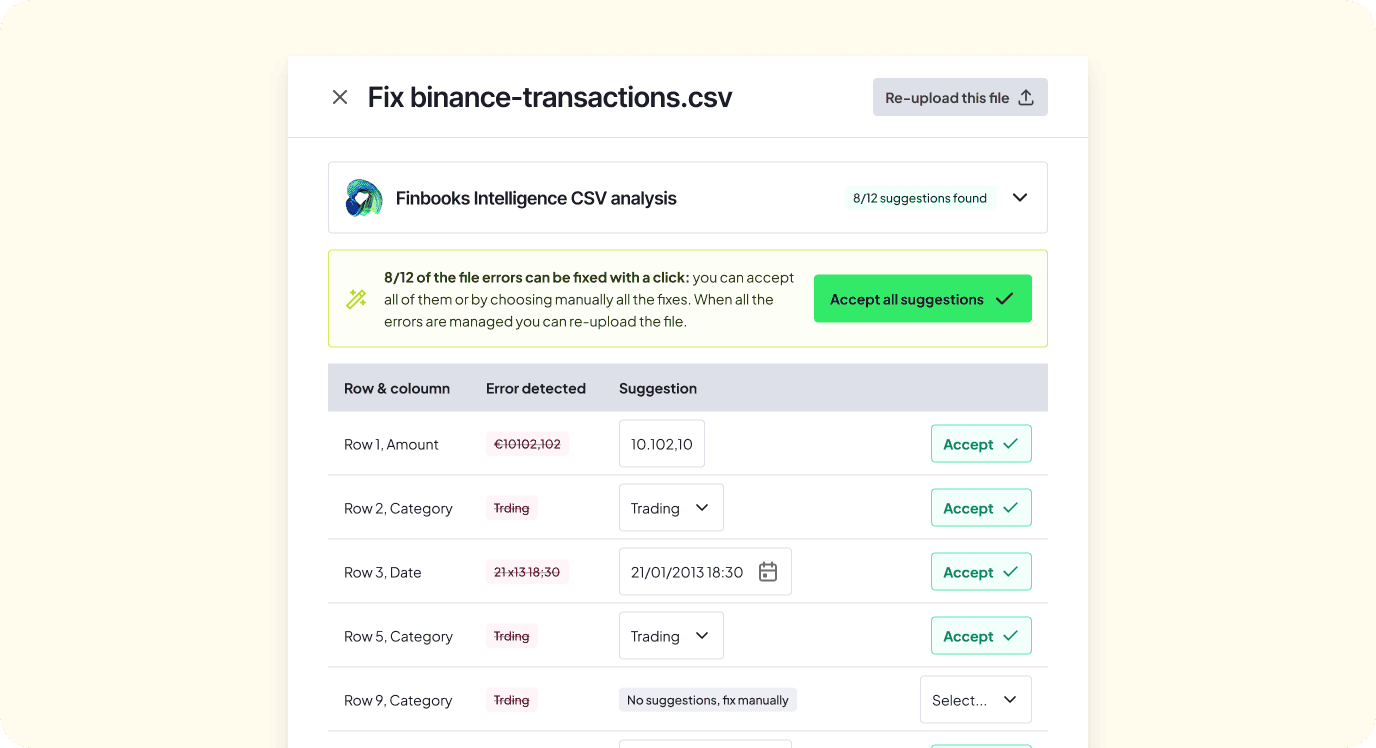Click Row 9, Category cell
The width and height of the screenshot is (1376, 748).
point(398,700)
